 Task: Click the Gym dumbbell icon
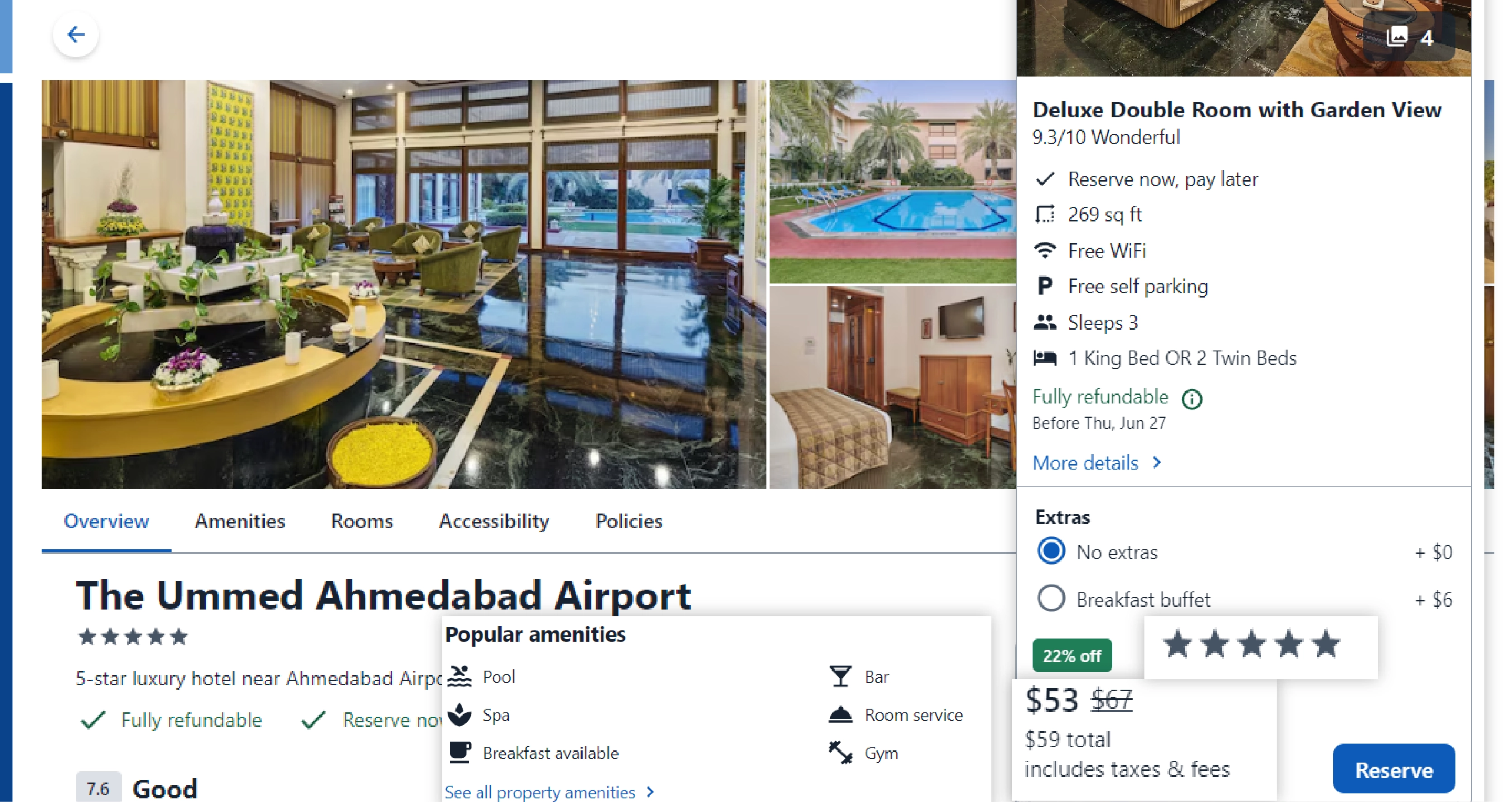[841, 753]
